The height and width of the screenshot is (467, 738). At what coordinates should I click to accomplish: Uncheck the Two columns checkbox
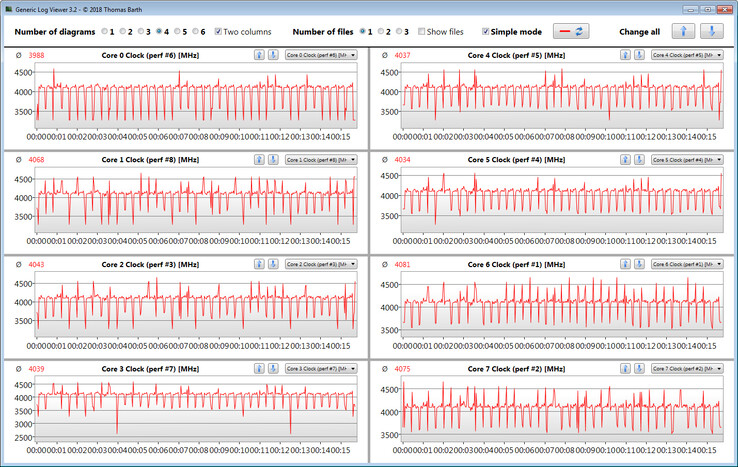click(219, 32)
